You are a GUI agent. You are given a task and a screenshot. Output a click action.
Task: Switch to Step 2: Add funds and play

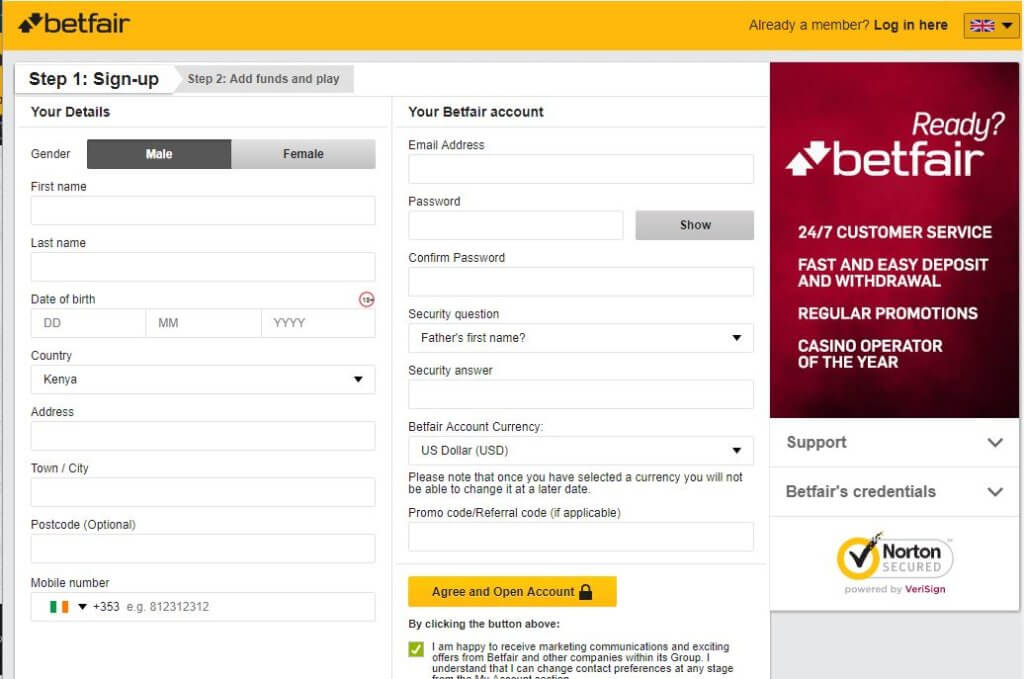pos(264,79)
